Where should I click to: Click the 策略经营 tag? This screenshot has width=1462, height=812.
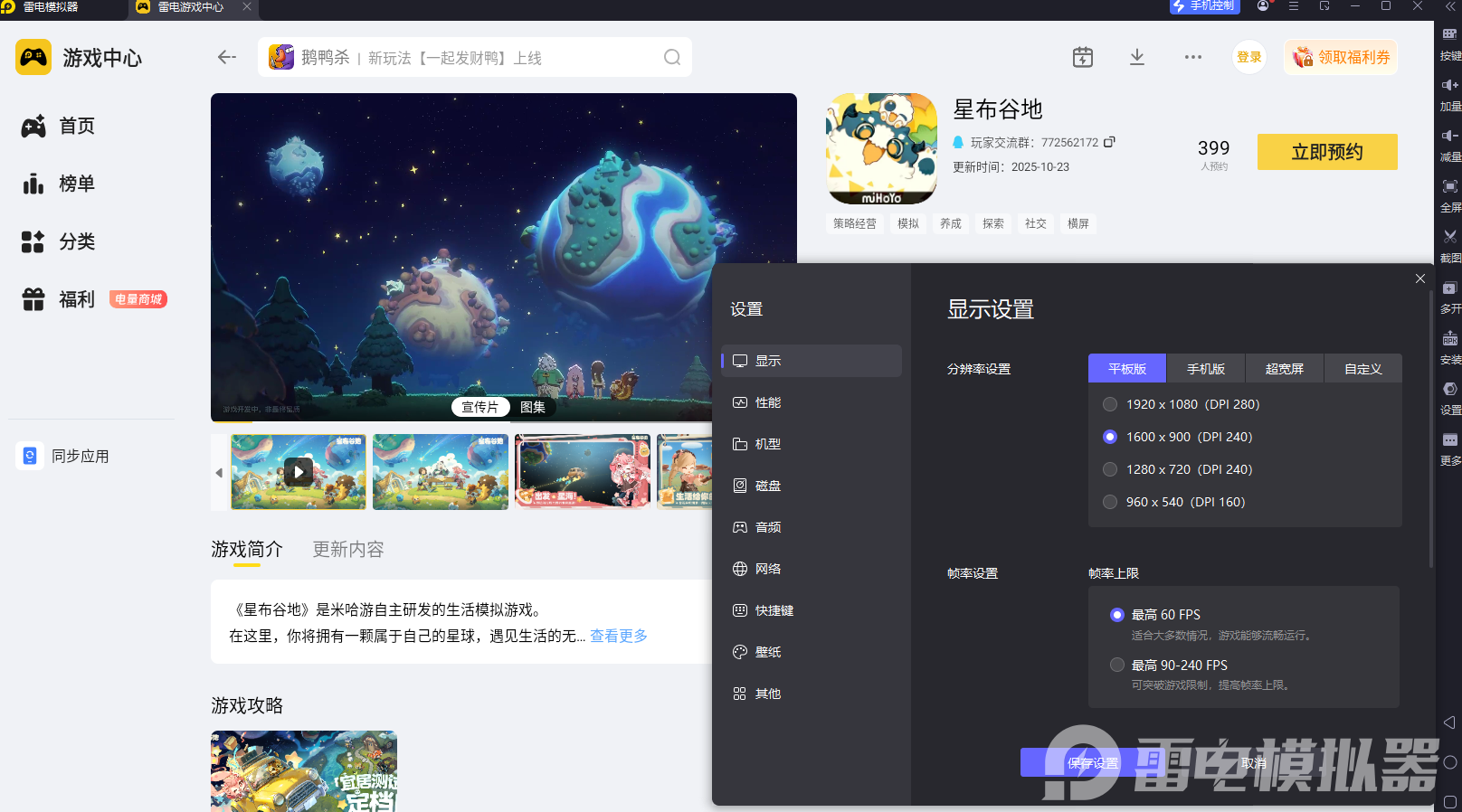855,223
